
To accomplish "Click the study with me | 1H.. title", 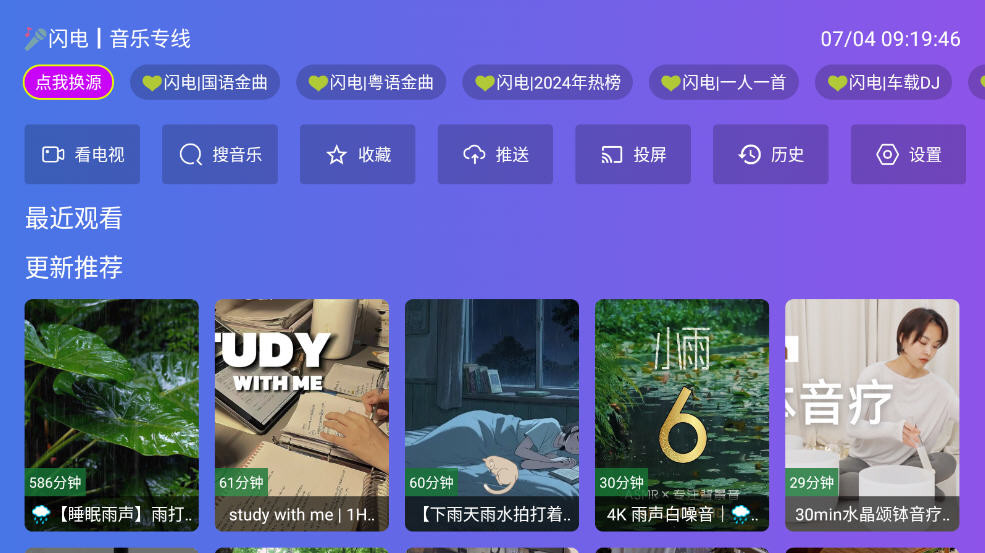I will pyautogui.click(x=302, y=515).
